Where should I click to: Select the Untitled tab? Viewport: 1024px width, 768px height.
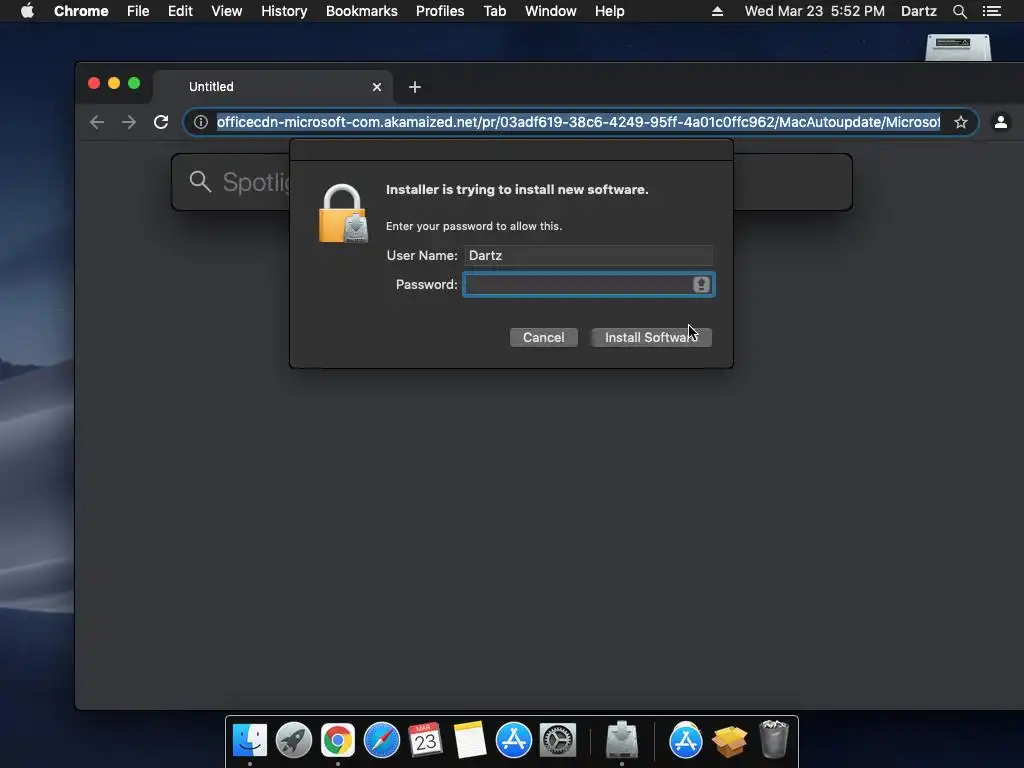[x=273, y=86]
